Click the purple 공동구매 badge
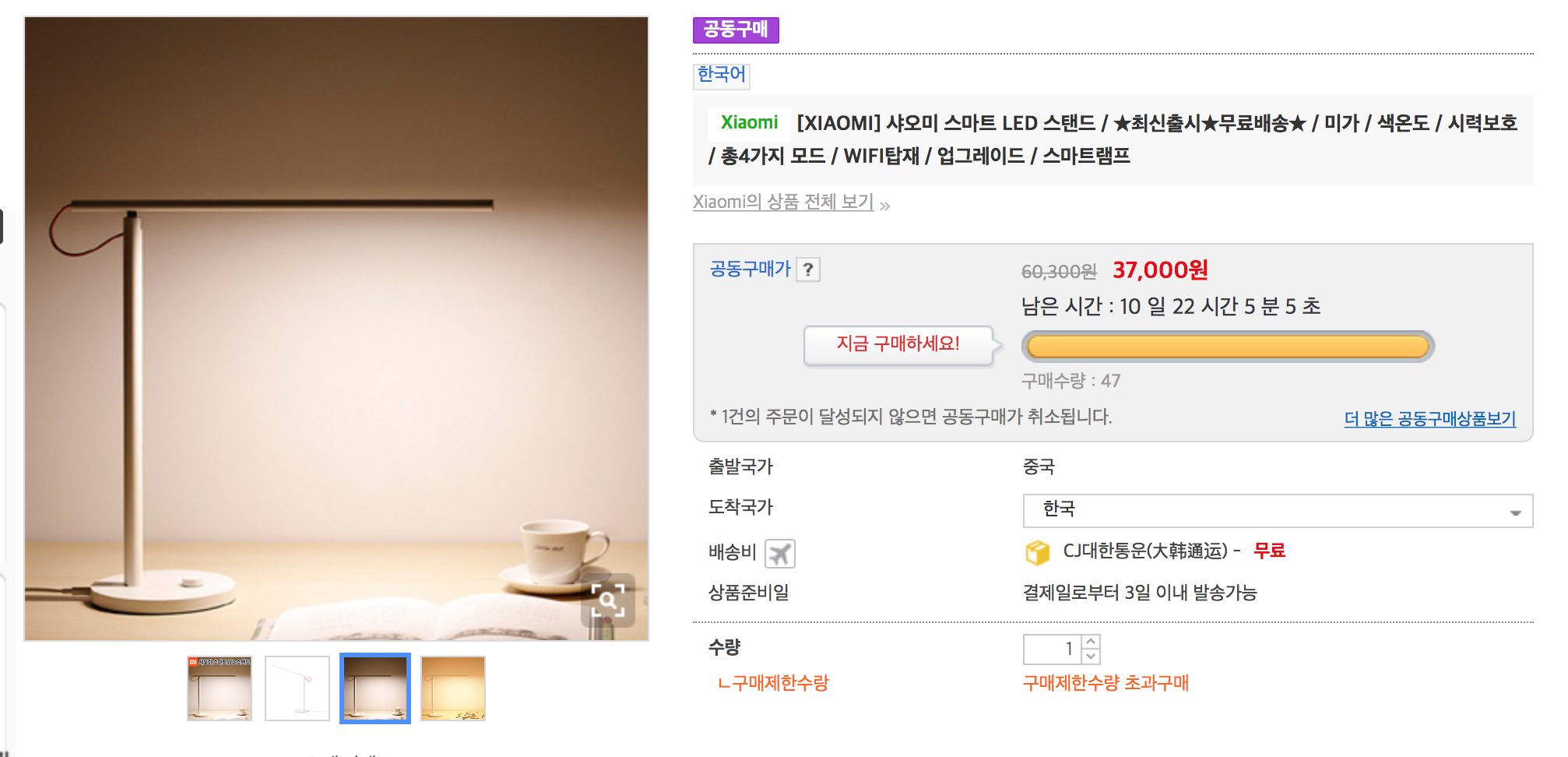 735,30
